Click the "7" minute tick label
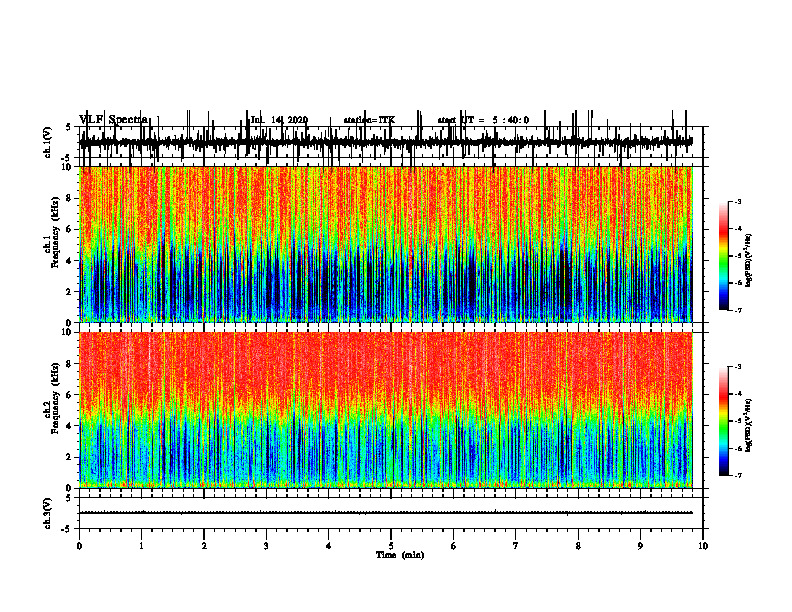This screenshot has height=612, width=792. point(516,546)
